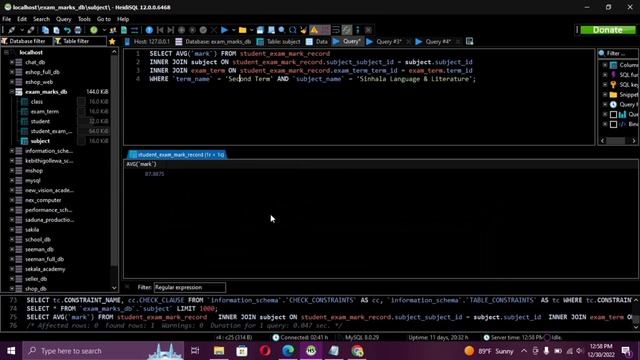This screenshot has height=360, width=640.
Task: Open the File menu
Action: (x=7, y=19)
